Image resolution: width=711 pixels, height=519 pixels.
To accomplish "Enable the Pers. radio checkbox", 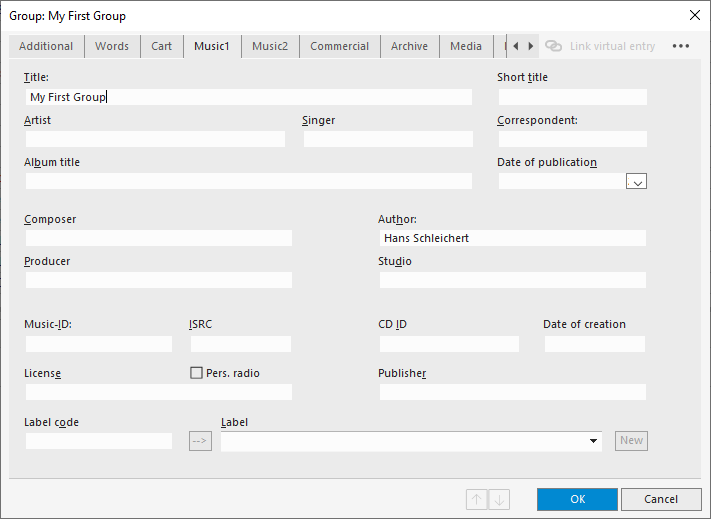I will tap(197, 373).
